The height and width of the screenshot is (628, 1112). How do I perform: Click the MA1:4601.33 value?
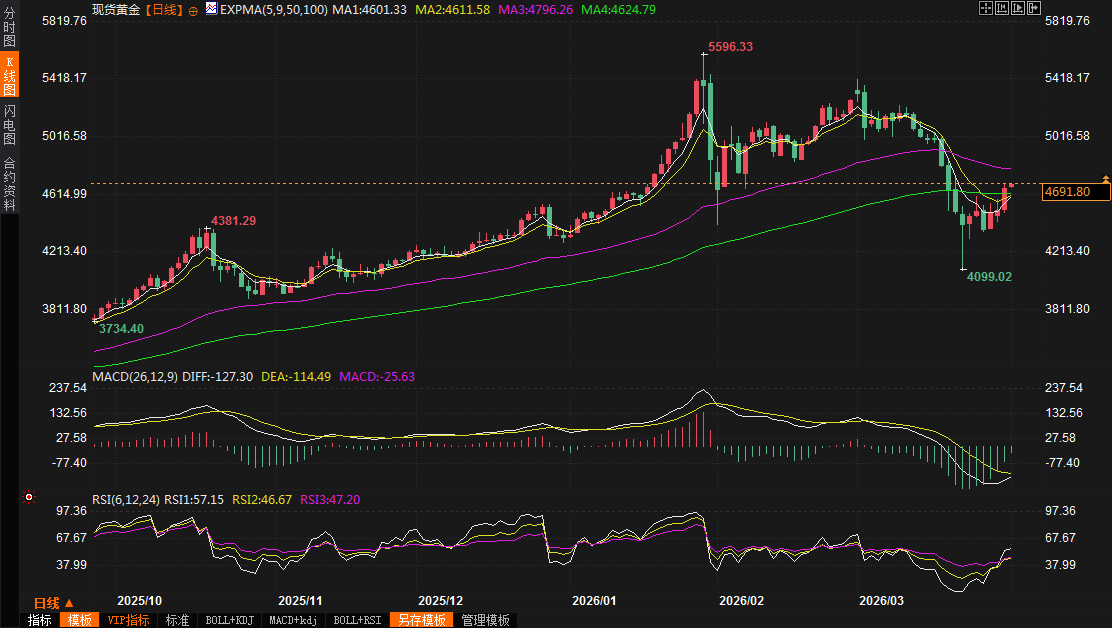coord(369,10)
